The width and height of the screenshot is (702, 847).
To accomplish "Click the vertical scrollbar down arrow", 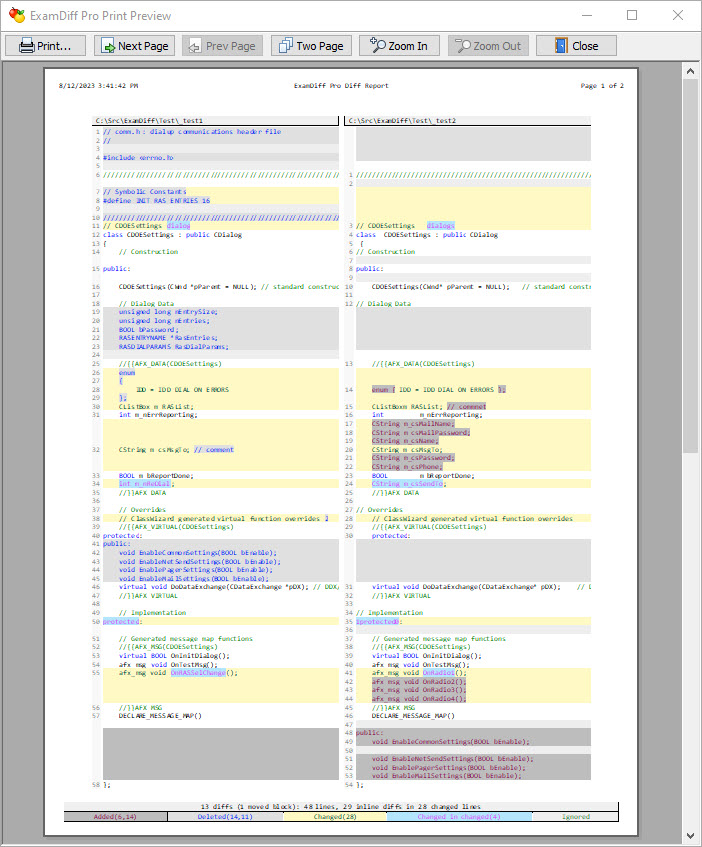I will 690,835.
